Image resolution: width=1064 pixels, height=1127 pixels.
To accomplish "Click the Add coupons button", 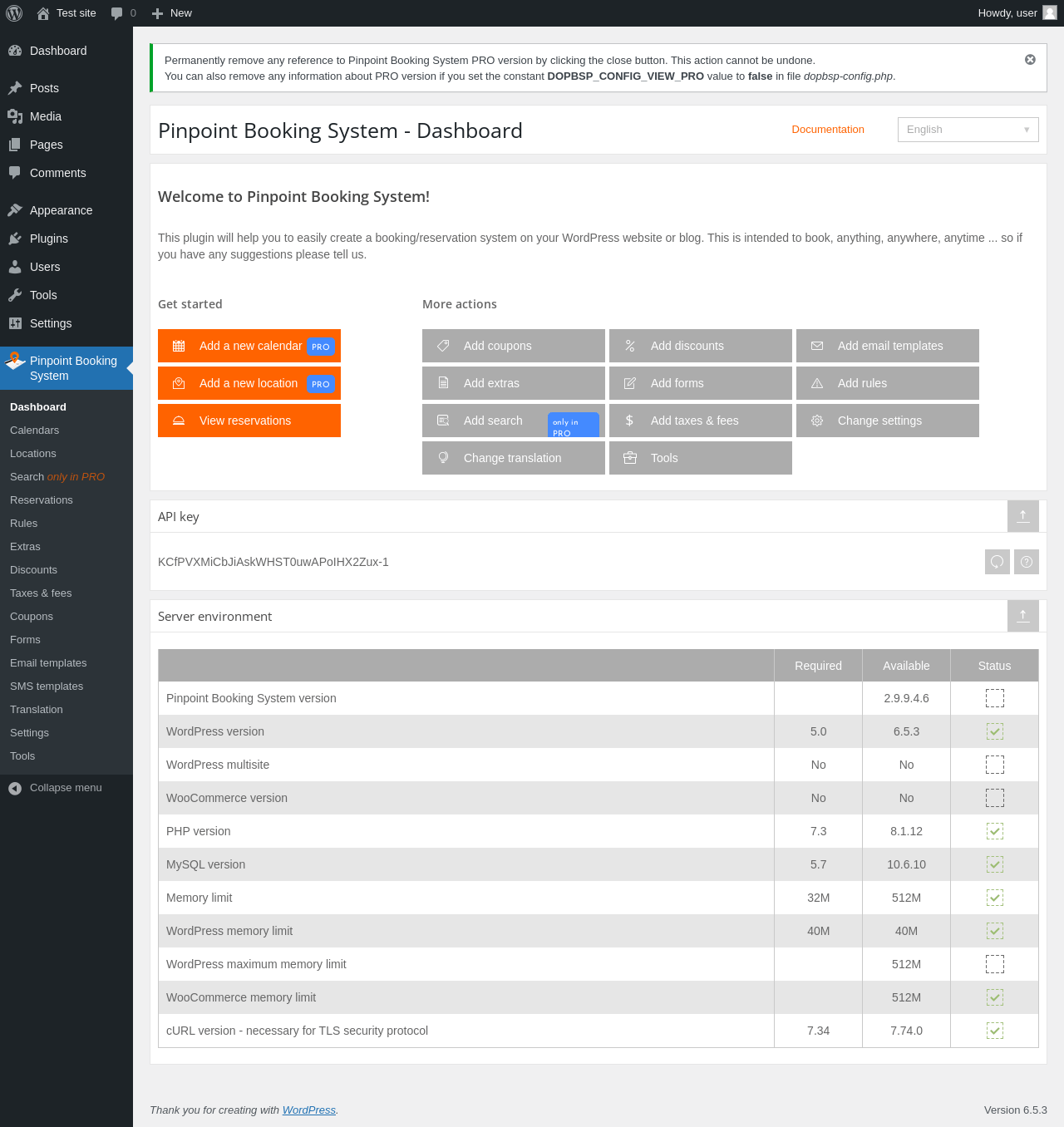I will point(513,346).
